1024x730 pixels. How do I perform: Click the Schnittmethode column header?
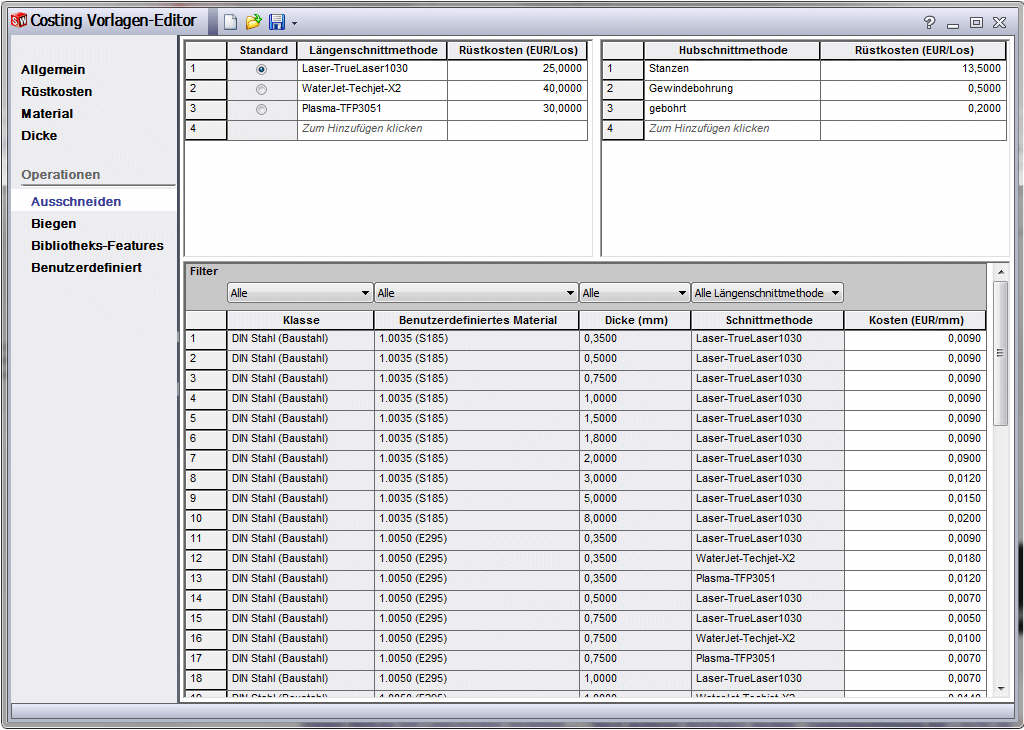tap(768, 320)
